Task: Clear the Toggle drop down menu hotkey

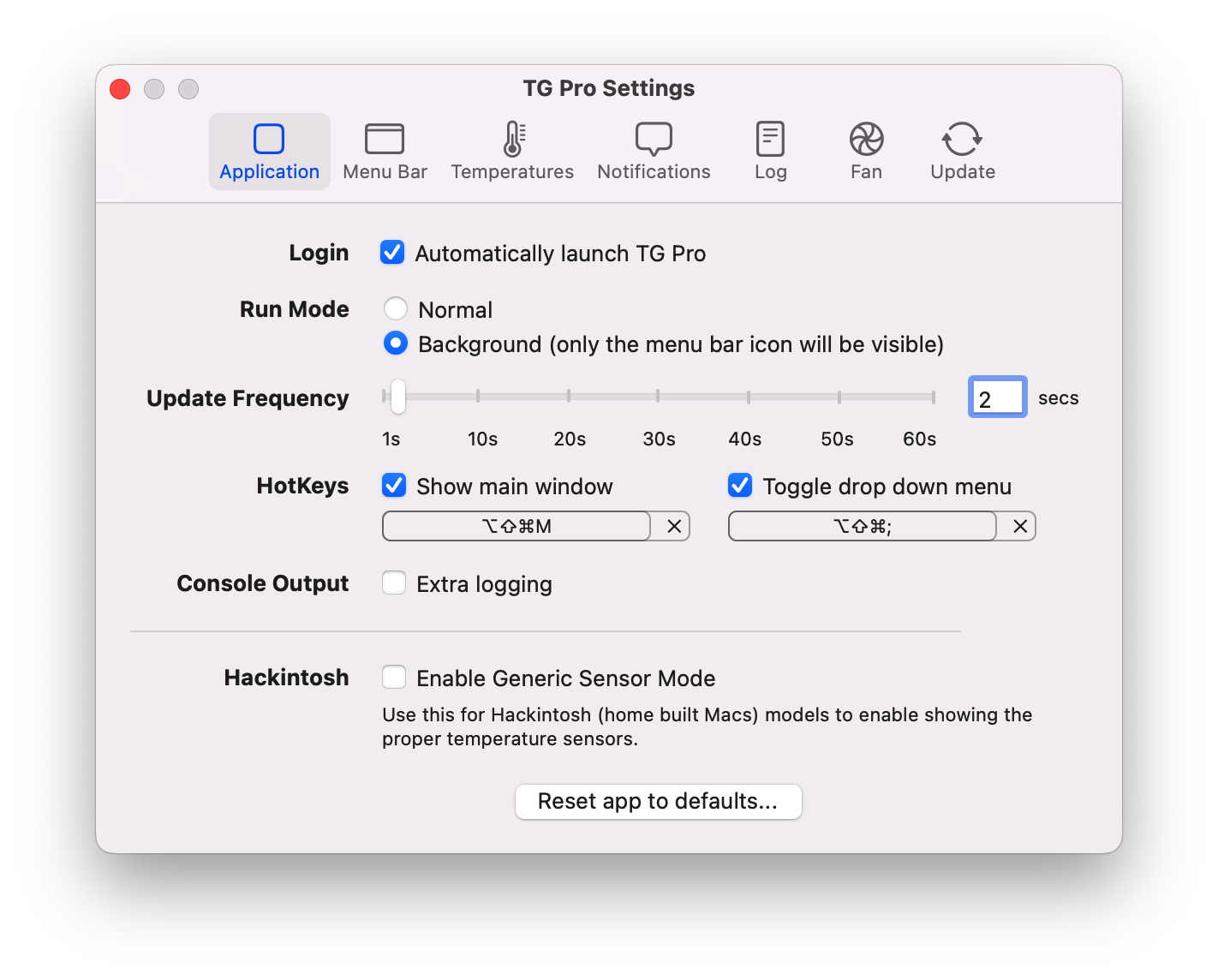Action: pos(1019,526)
